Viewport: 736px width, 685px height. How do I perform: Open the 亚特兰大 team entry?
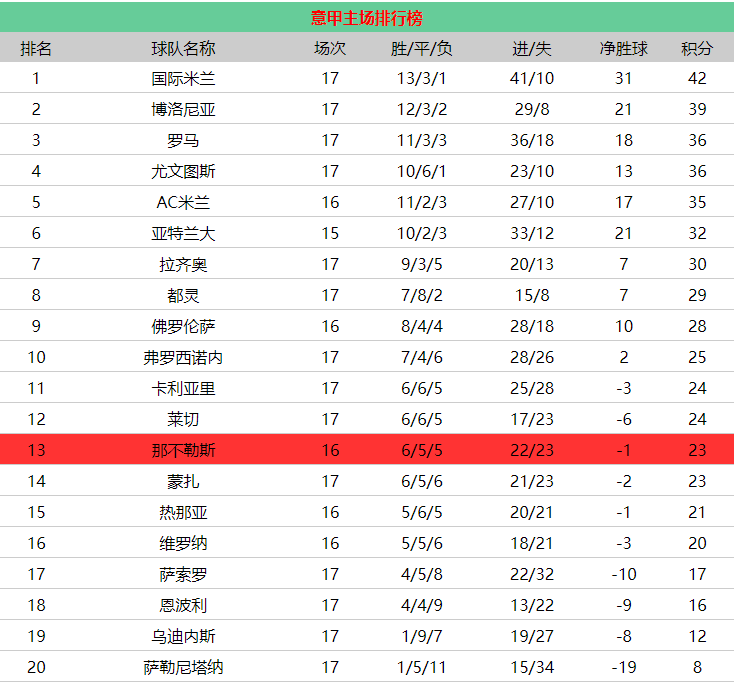[x=183, y=233]
